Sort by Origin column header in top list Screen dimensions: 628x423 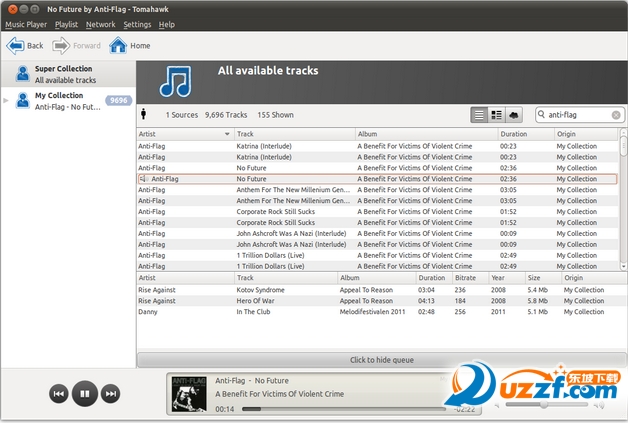586,134
